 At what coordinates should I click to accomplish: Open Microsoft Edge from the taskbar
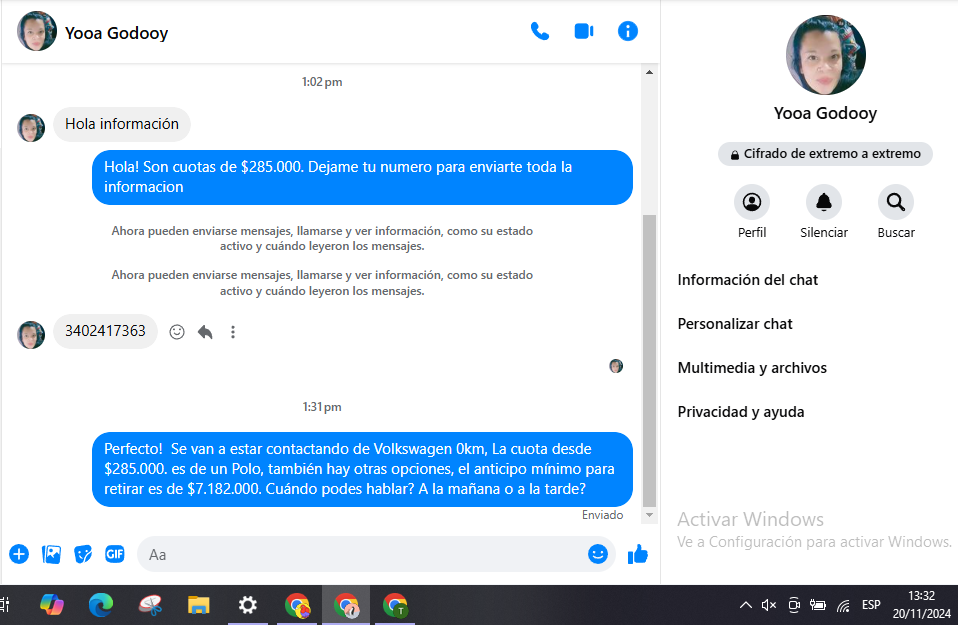101,605
